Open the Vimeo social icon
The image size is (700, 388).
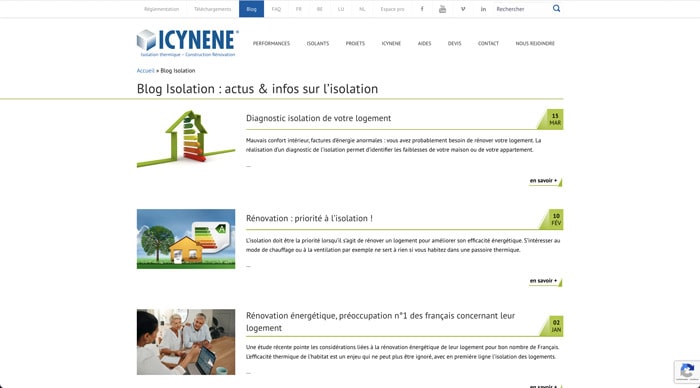(463, 9)
